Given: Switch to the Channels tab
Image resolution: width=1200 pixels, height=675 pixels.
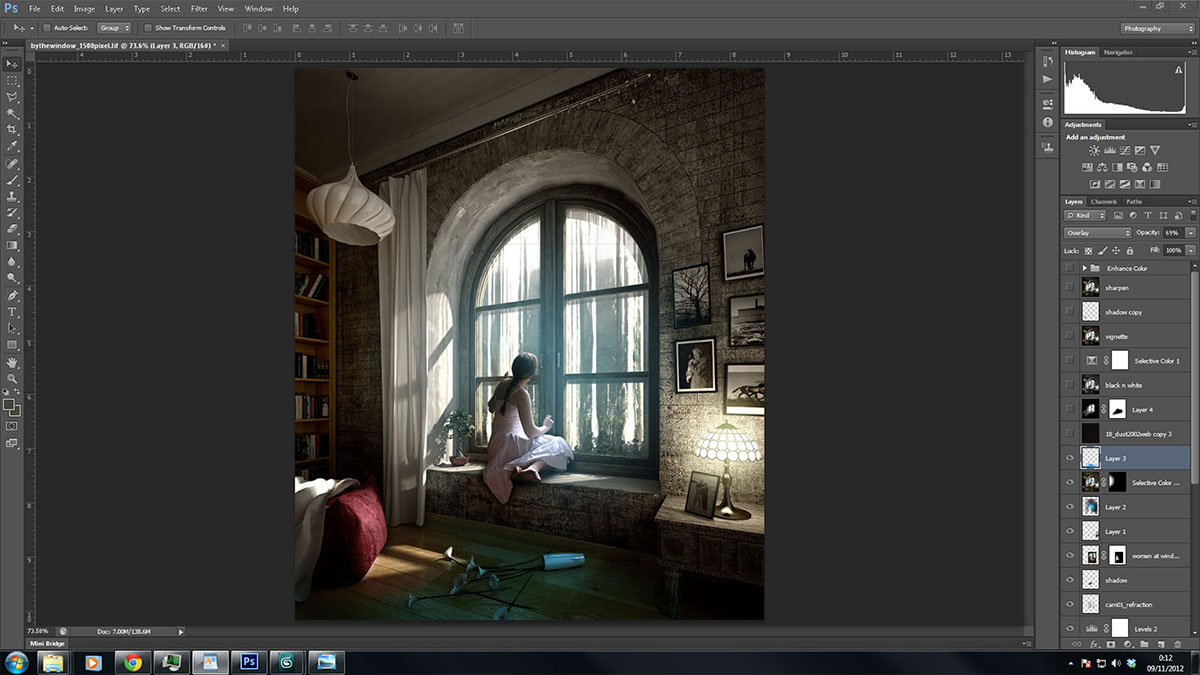Looking at the screenshot, I should (1104, 202).
